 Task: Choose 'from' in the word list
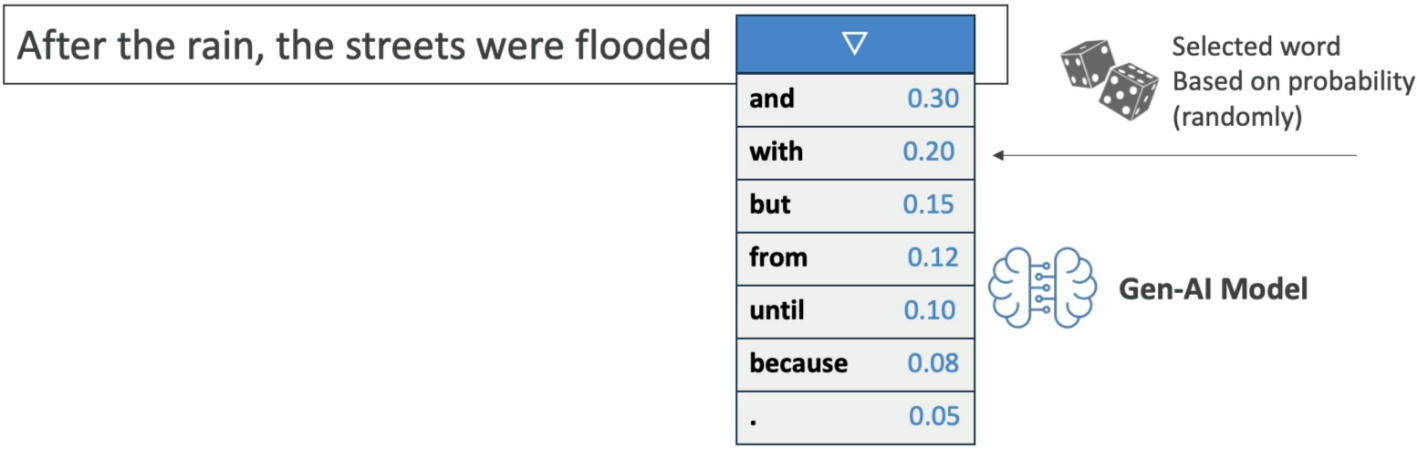855,258
